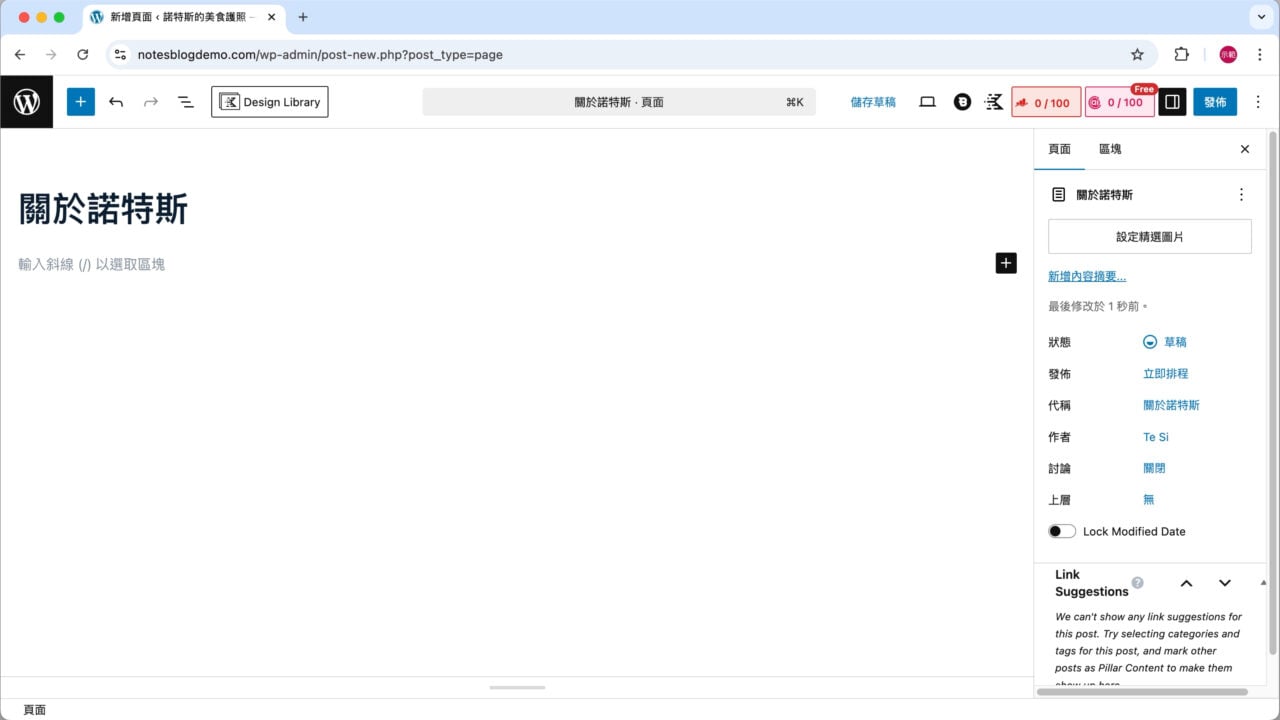Open the 草稿 status dropdown
1280x720 pixels.
1165,342
